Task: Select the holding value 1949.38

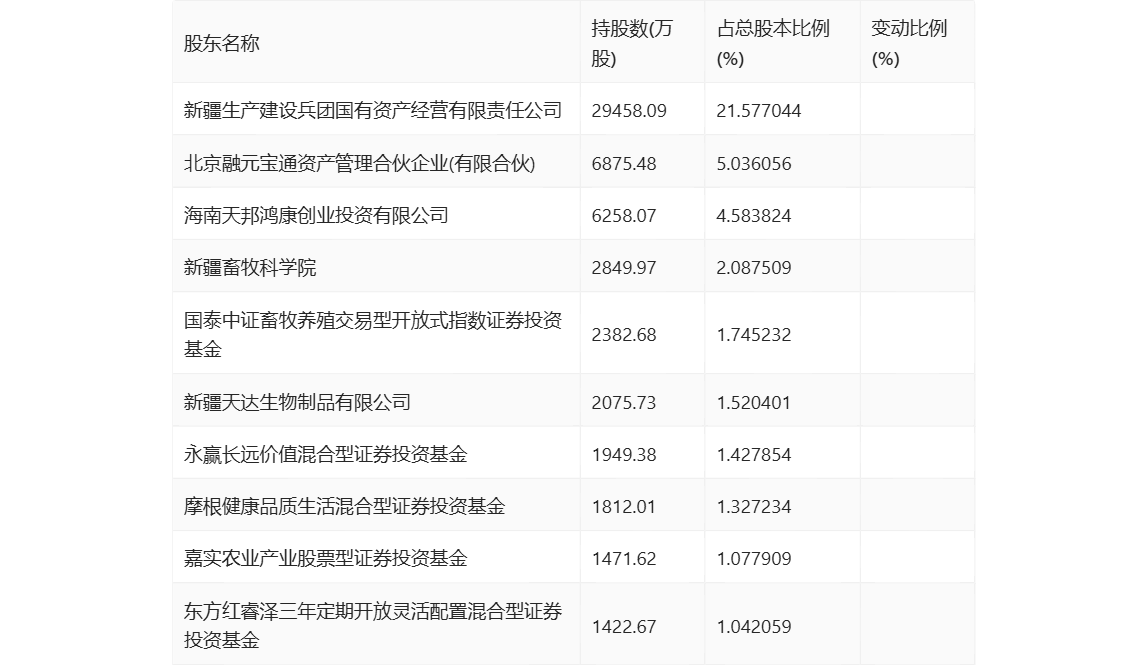Action: click(624, 454)
